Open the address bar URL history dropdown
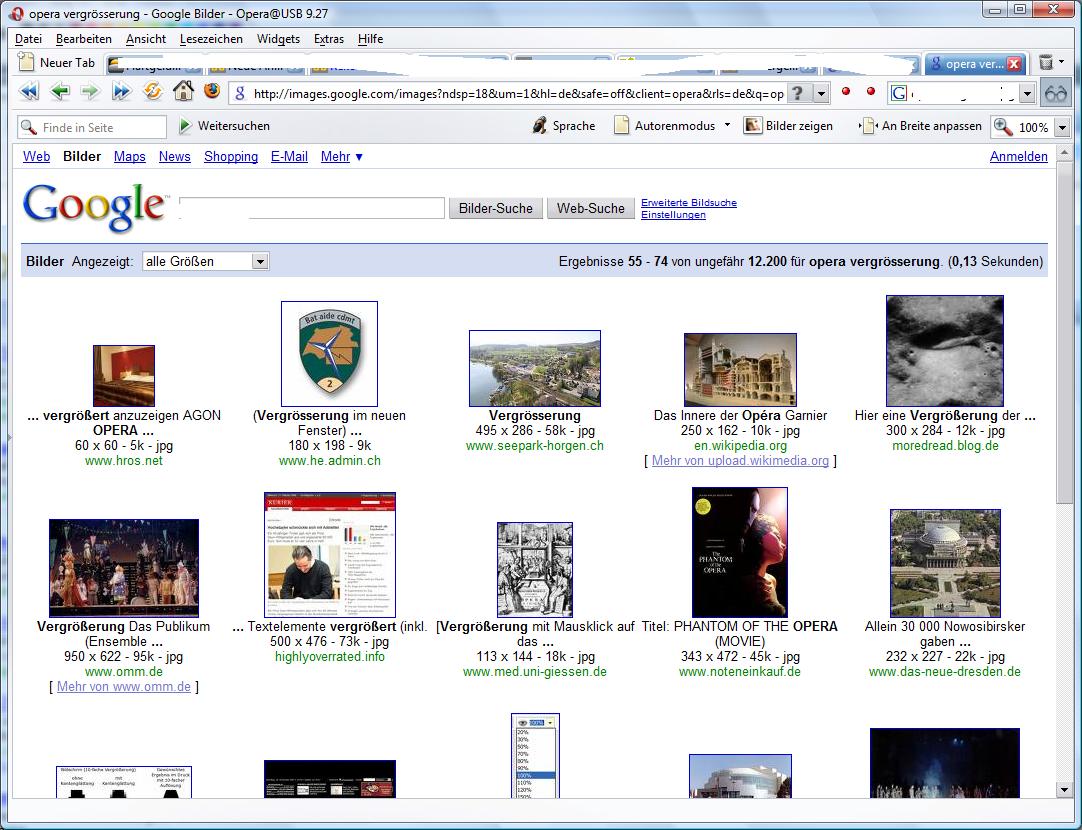This screenshot has width=1082, height=830. (821, 93)
